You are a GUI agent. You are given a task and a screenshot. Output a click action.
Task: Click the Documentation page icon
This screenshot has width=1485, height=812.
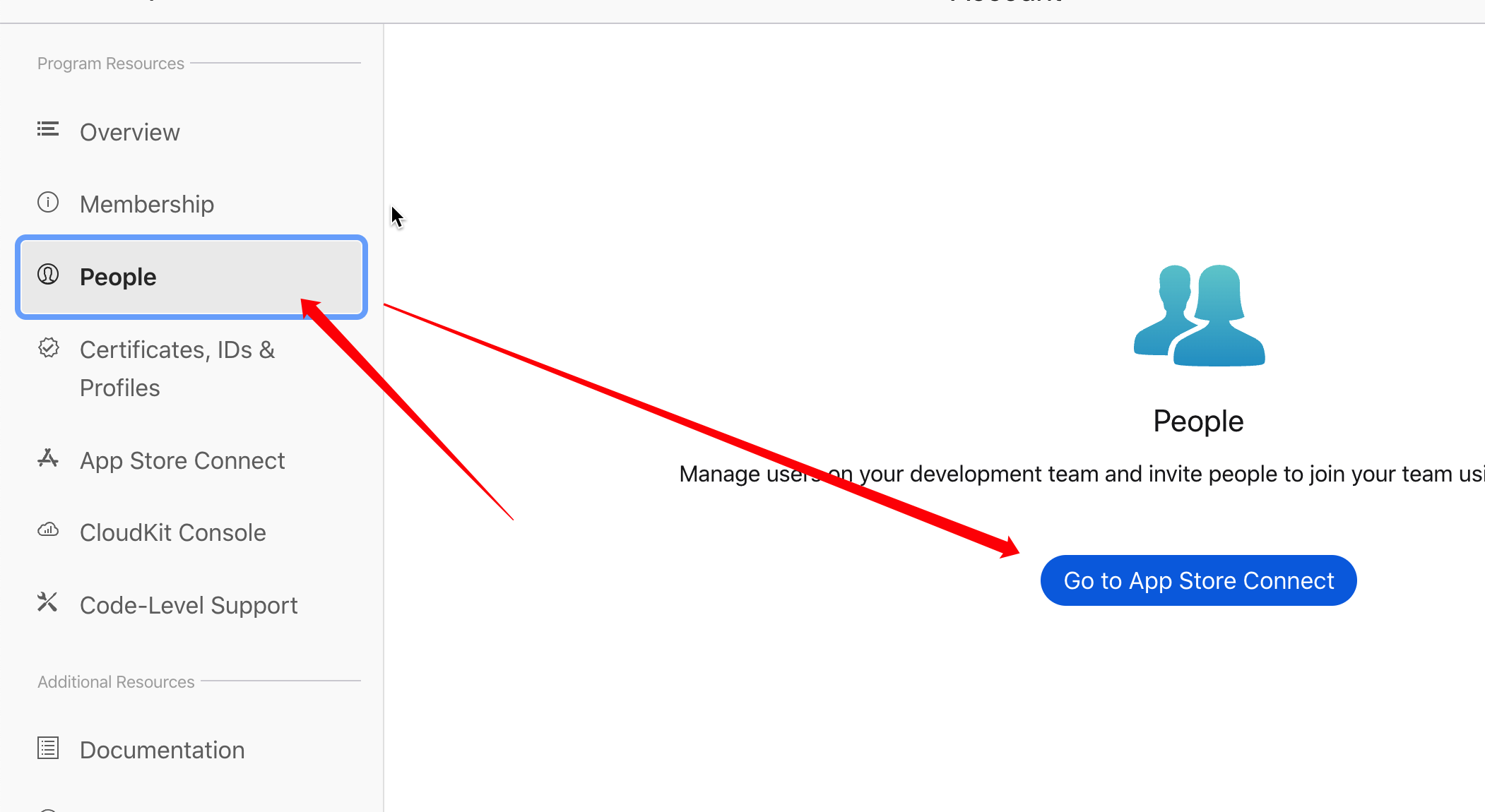(x=48, y=748)
